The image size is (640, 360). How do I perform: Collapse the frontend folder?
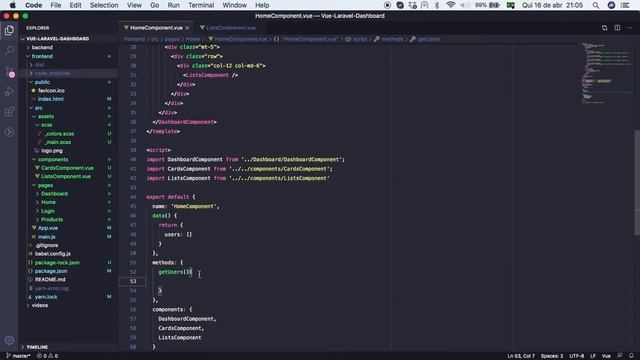42,56
